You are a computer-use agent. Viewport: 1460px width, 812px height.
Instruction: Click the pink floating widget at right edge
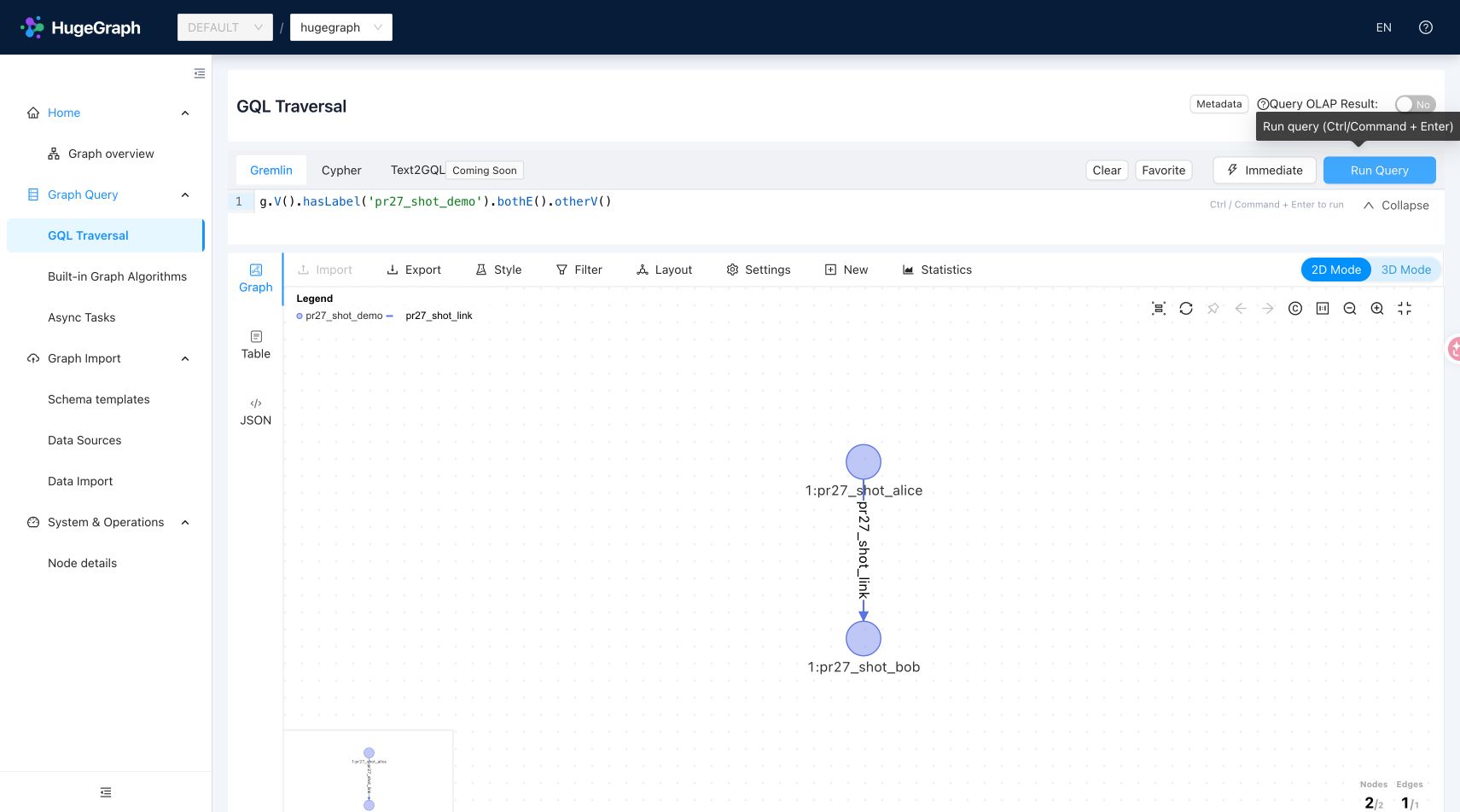click(x=1453, y=348)
